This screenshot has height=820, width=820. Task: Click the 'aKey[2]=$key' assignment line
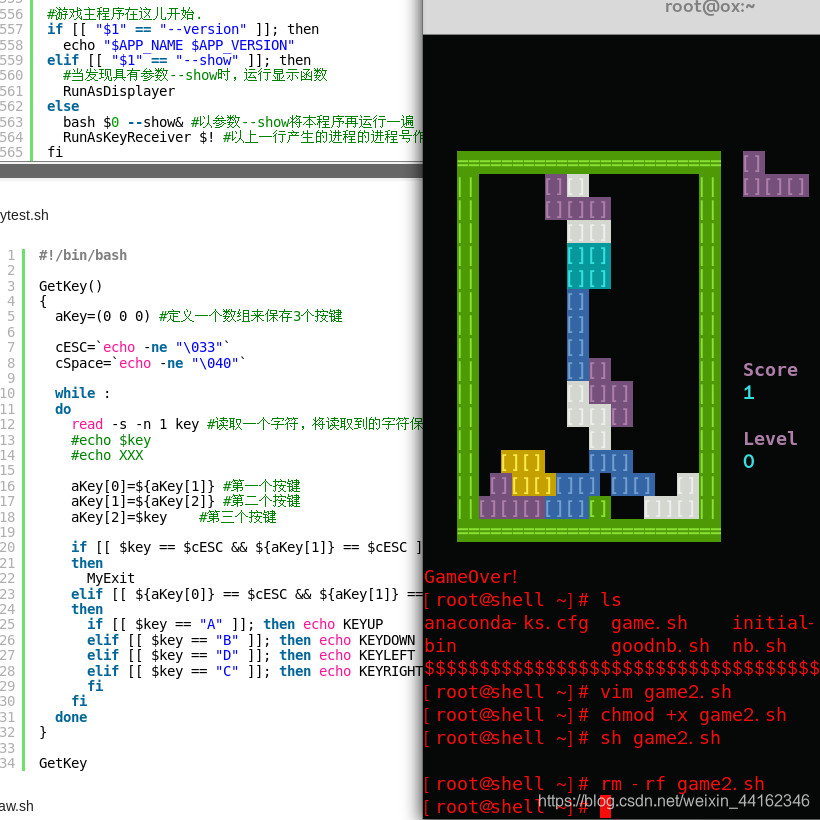pyautogui.click(x=119, y=517)
